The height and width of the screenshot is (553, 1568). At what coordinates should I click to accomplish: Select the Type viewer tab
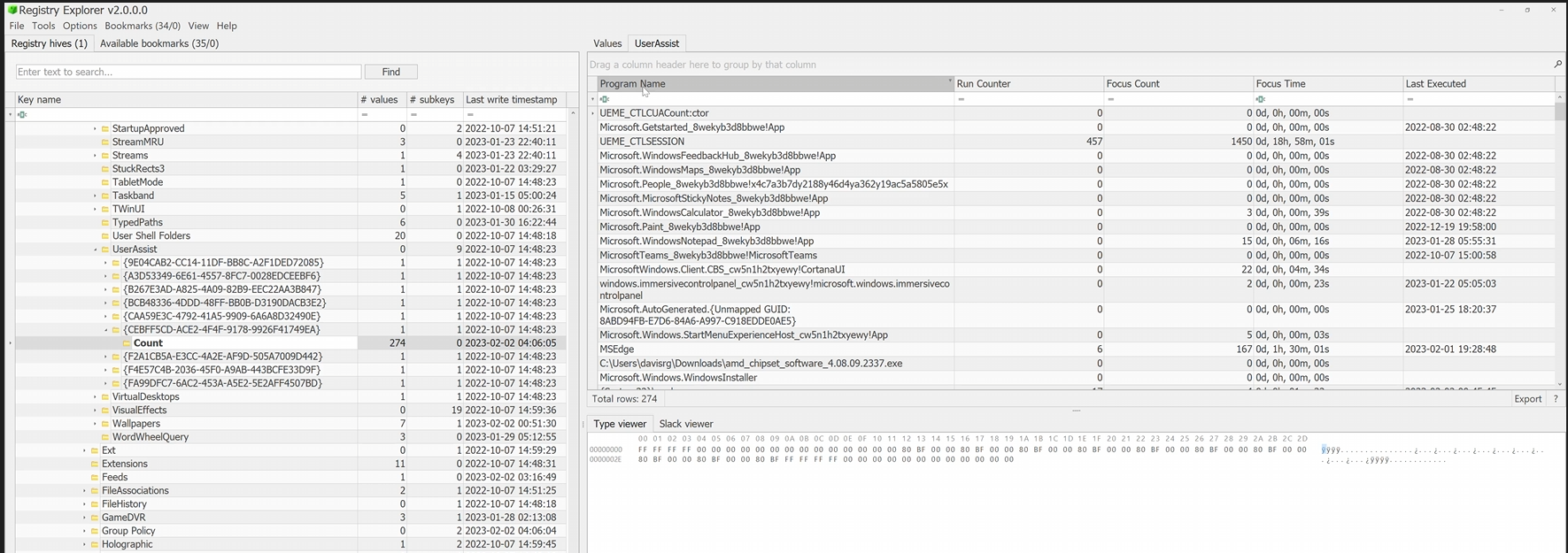tap(620, 424)
